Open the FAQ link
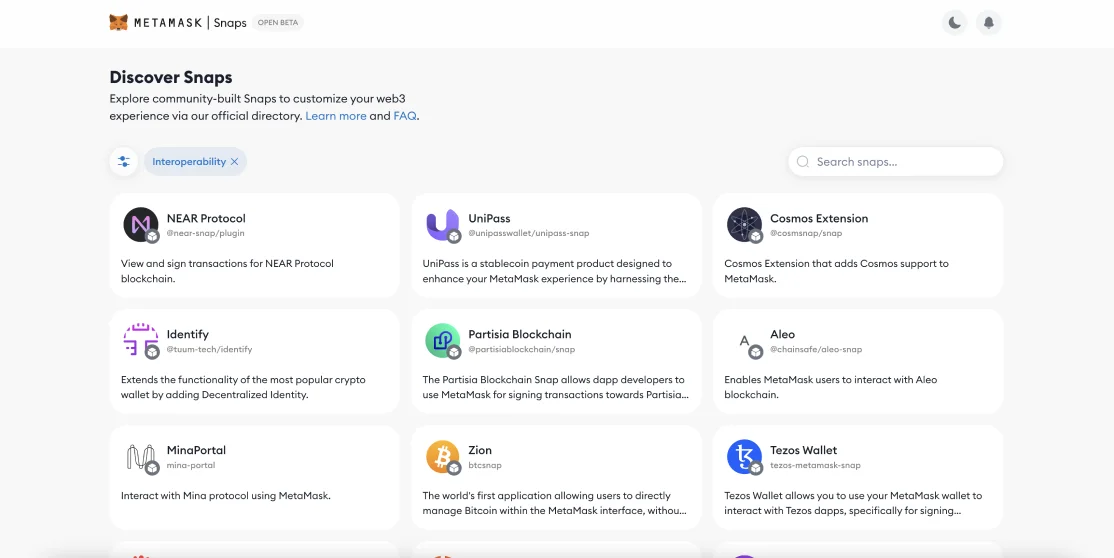This screenshot has width=1114, height=558. coord(405,116)
